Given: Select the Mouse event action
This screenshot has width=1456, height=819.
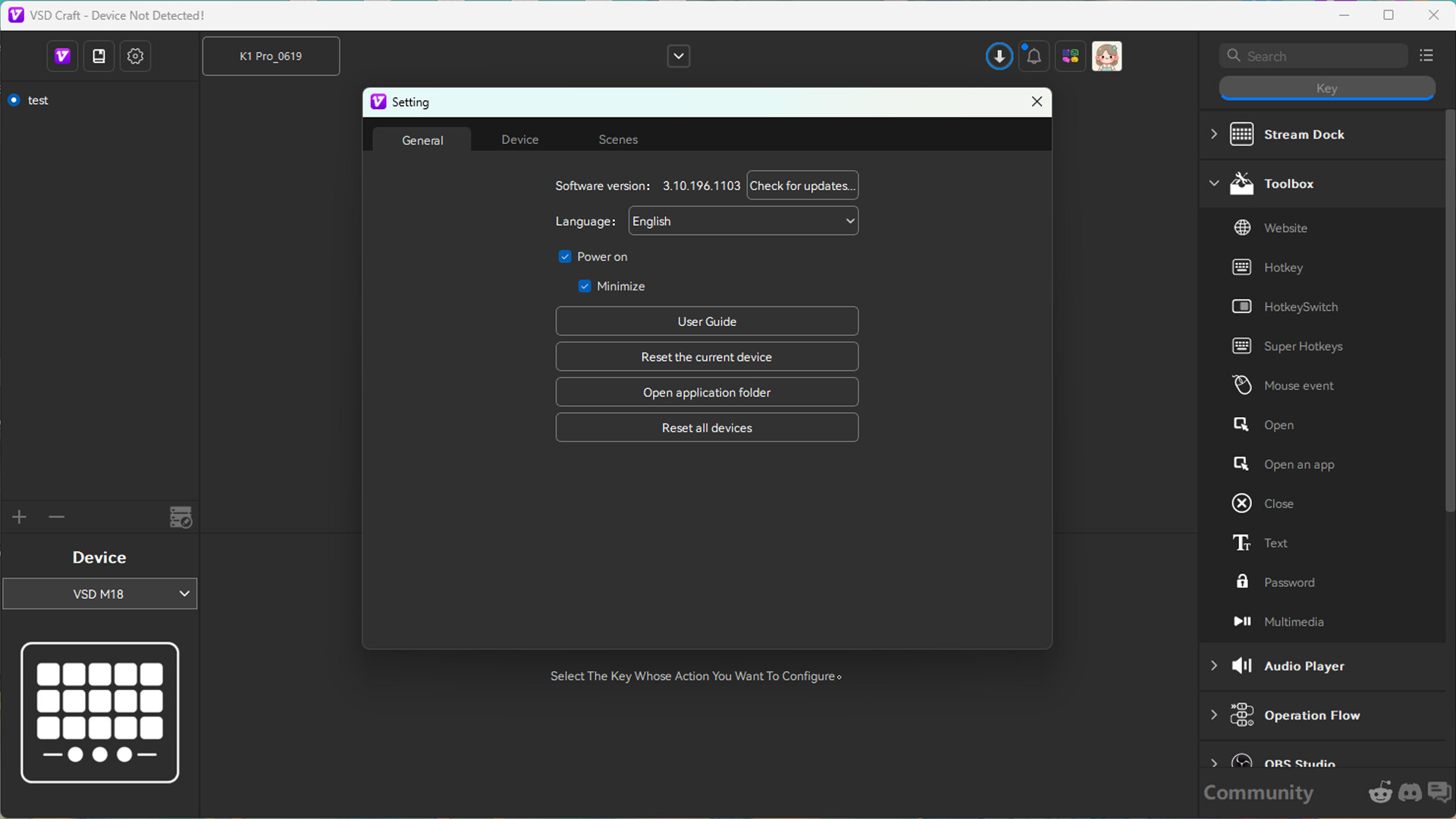Looking at the screenshot, I should (x=1298, y=385).
